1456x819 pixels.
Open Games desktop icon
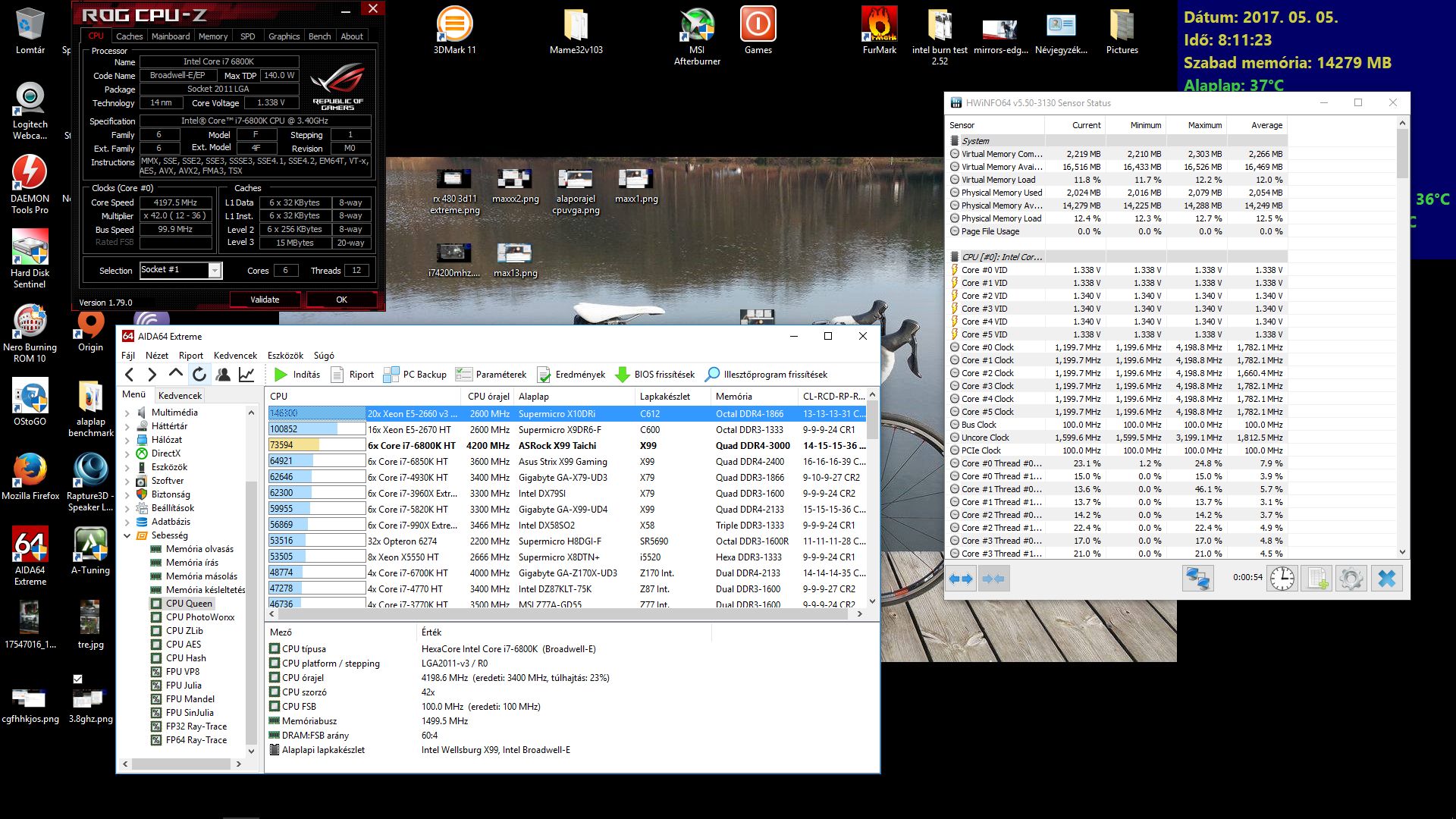pyautogui.click(x=758, y=30)
